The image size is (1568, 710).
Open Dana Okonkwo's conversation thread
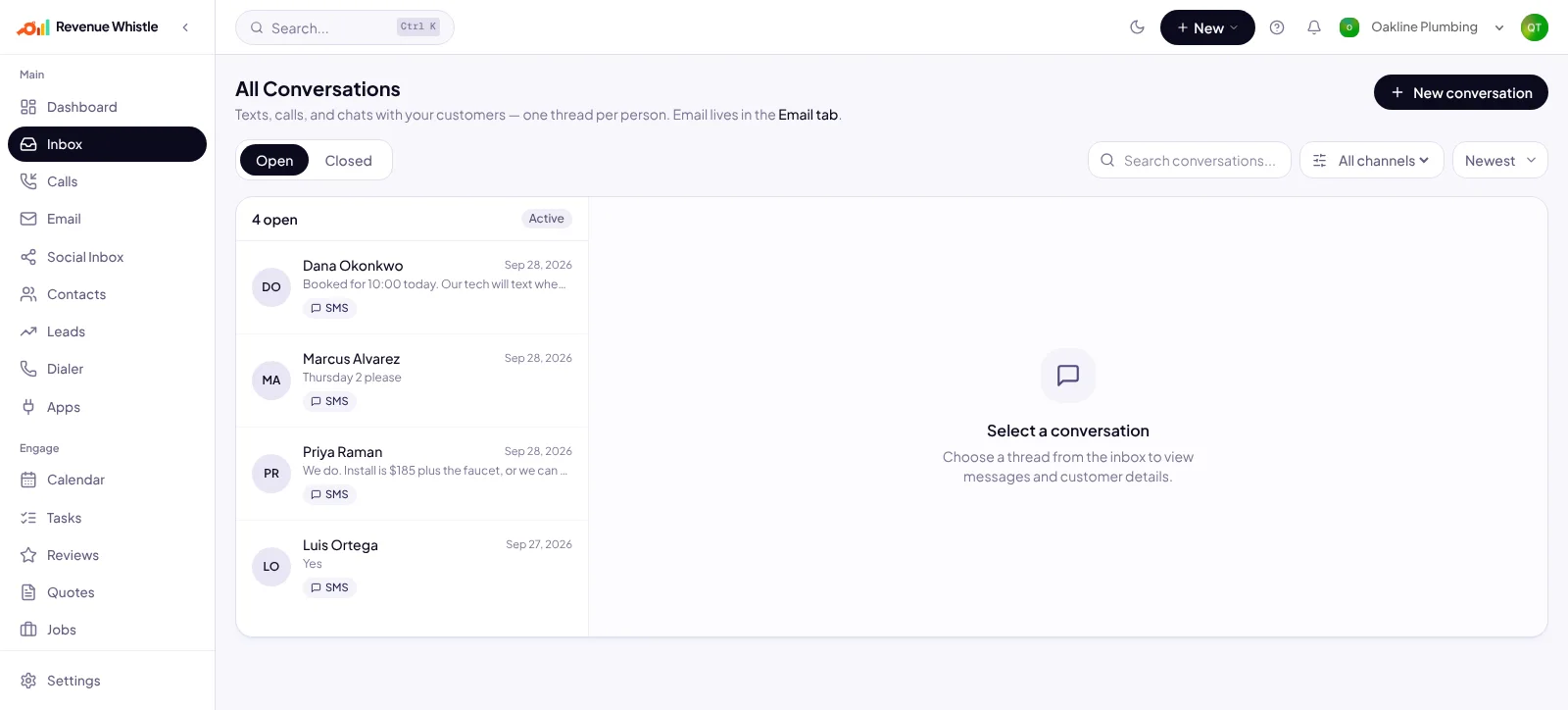tap(412, 287)
